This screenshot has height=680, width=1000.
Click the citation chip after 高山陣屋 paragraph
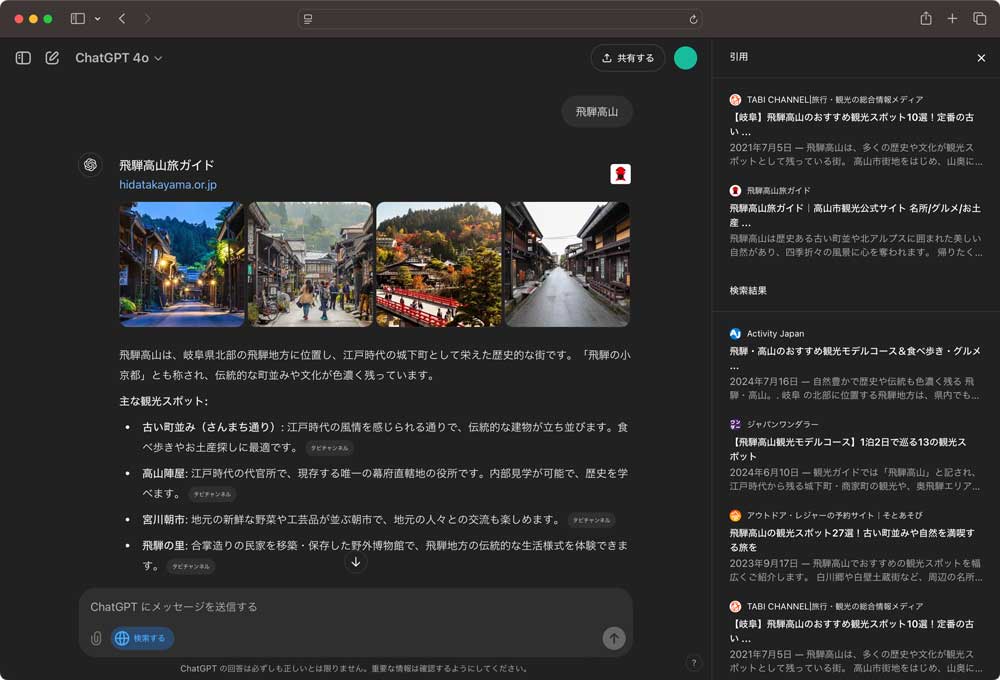pos(212,494)
